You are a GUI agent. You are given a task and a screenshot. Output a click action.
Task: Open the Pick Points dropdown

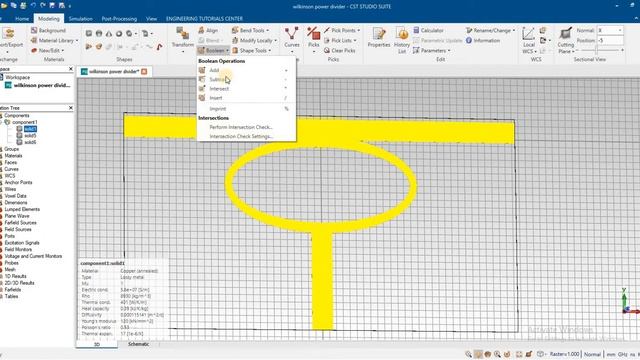click(342, 30)
